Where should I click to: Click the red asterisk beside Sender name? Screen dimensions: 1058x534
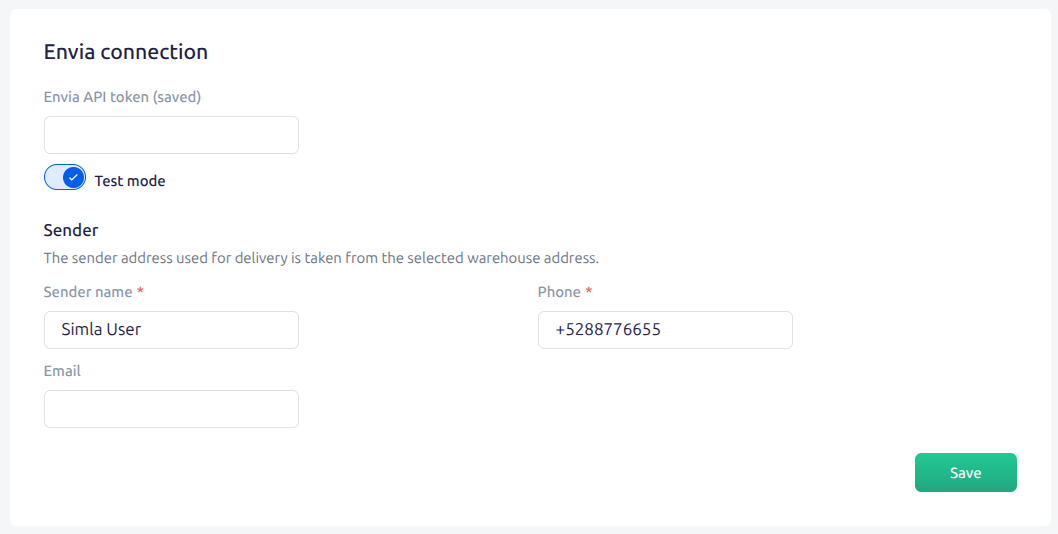point(140,290)
